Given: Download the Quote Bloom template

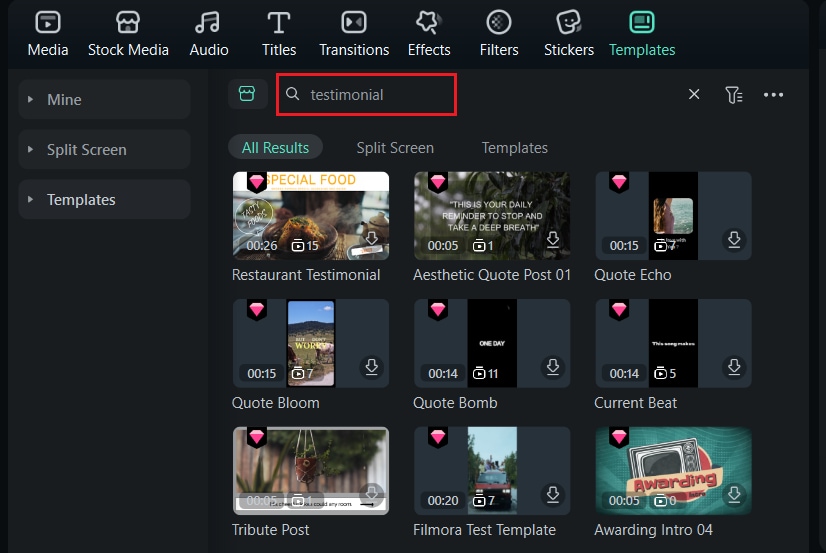Looking at the screenshot, I should click(x=371, y=367).
